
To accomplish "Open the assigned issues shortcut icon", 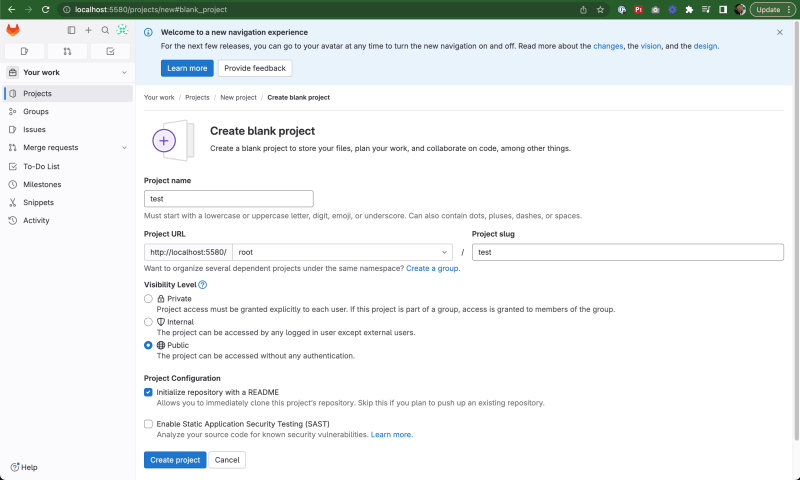I will (24, 51).
